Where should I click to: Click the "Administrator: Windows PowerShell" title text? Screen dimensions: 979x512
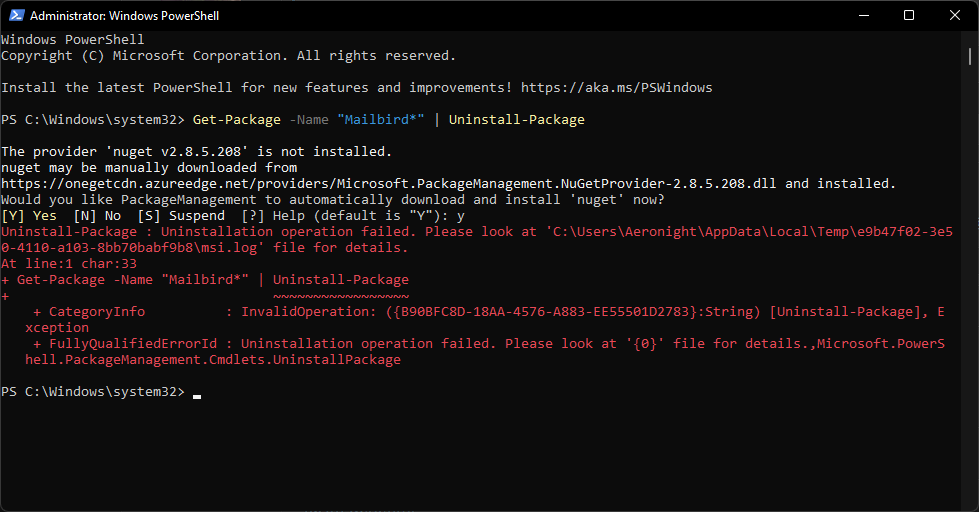[x=125, y=16]
